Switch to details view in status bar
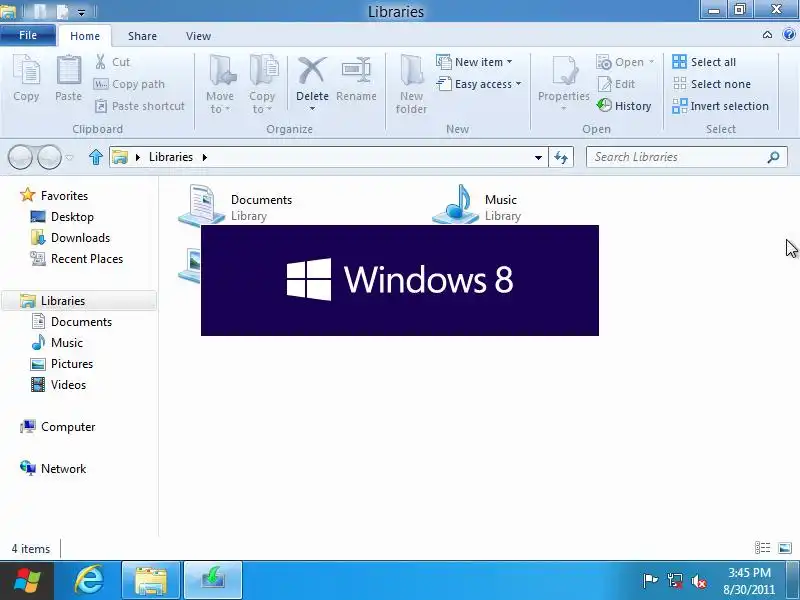 point(763,548)
